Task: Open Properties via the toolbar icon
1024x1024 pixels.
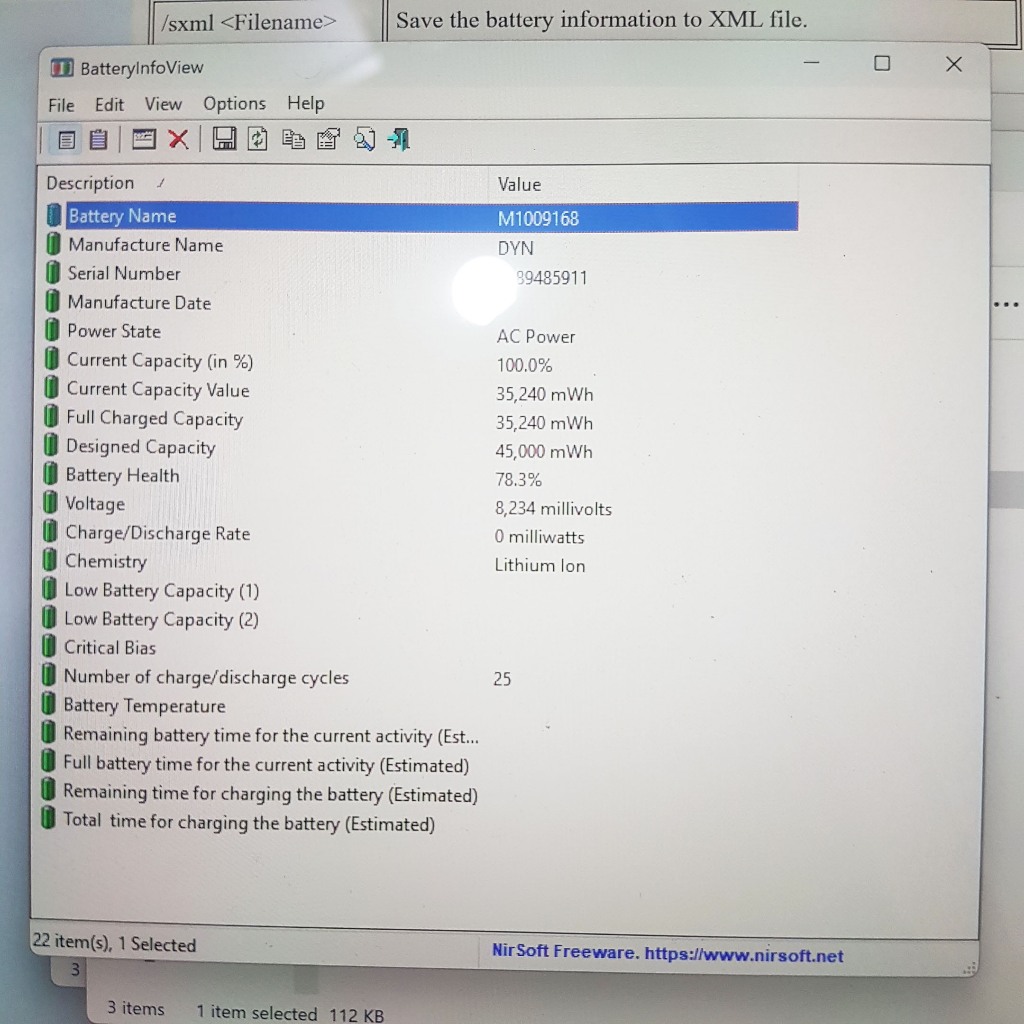Action: coord(328,140)
